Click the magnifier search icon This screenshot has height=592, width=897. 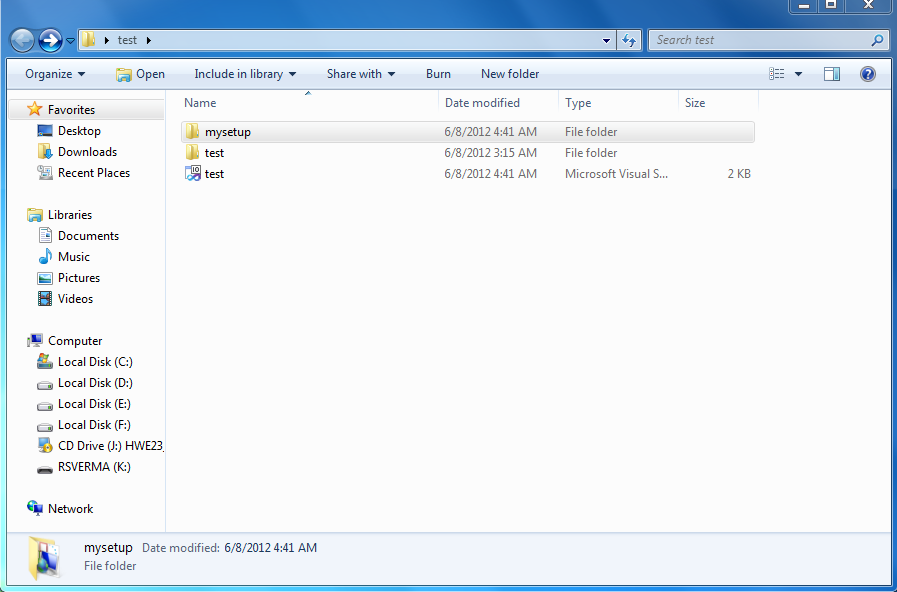point(877,40)
